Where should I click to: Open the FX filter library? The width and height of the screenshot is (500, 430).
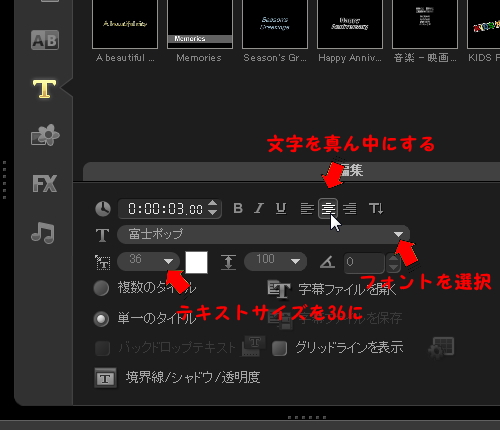click(x=45, y=183)
